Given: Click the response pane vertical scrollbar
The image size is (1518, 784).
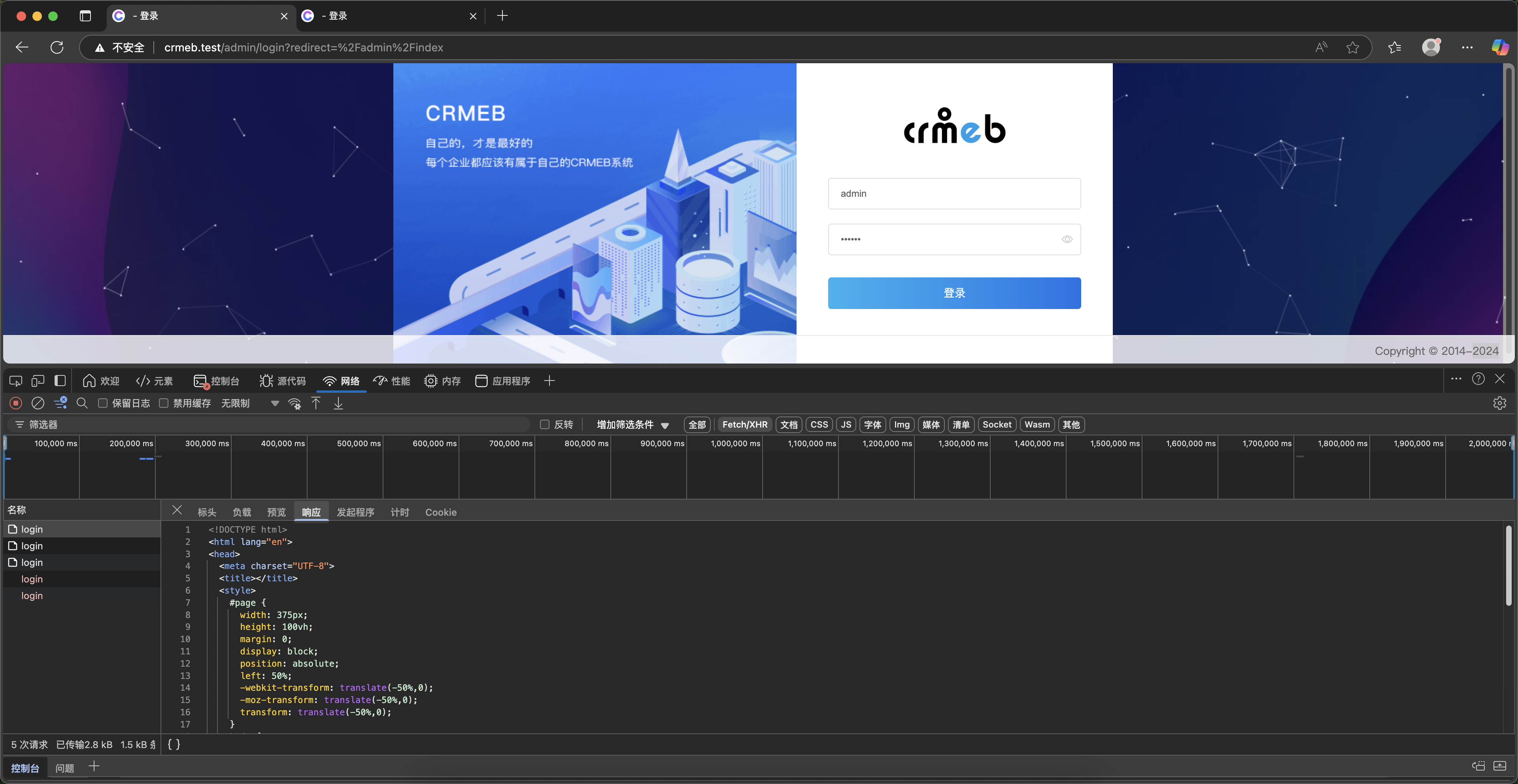Looking at the screenshot, I should pos(1509,565).
